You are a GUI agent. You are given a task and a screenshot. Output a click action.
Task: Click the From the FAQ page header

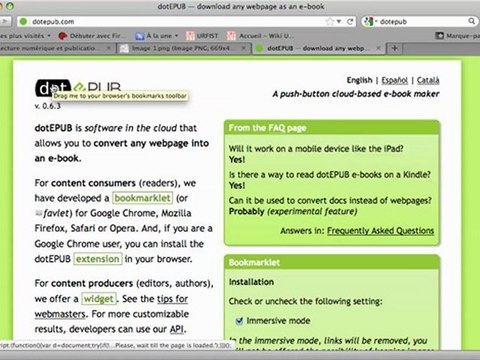click(332, 128)
